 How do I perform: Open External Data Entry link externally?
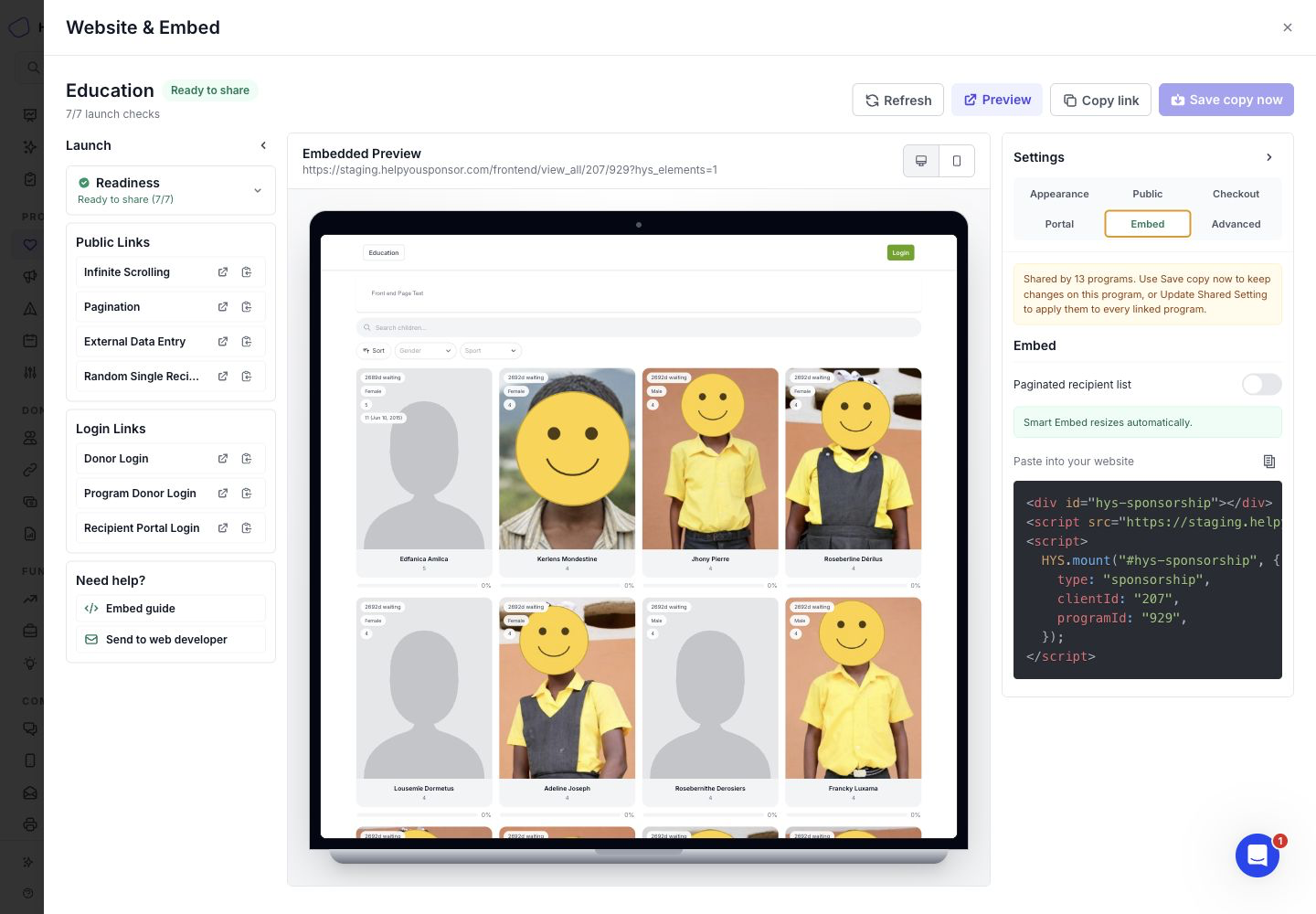223,342
